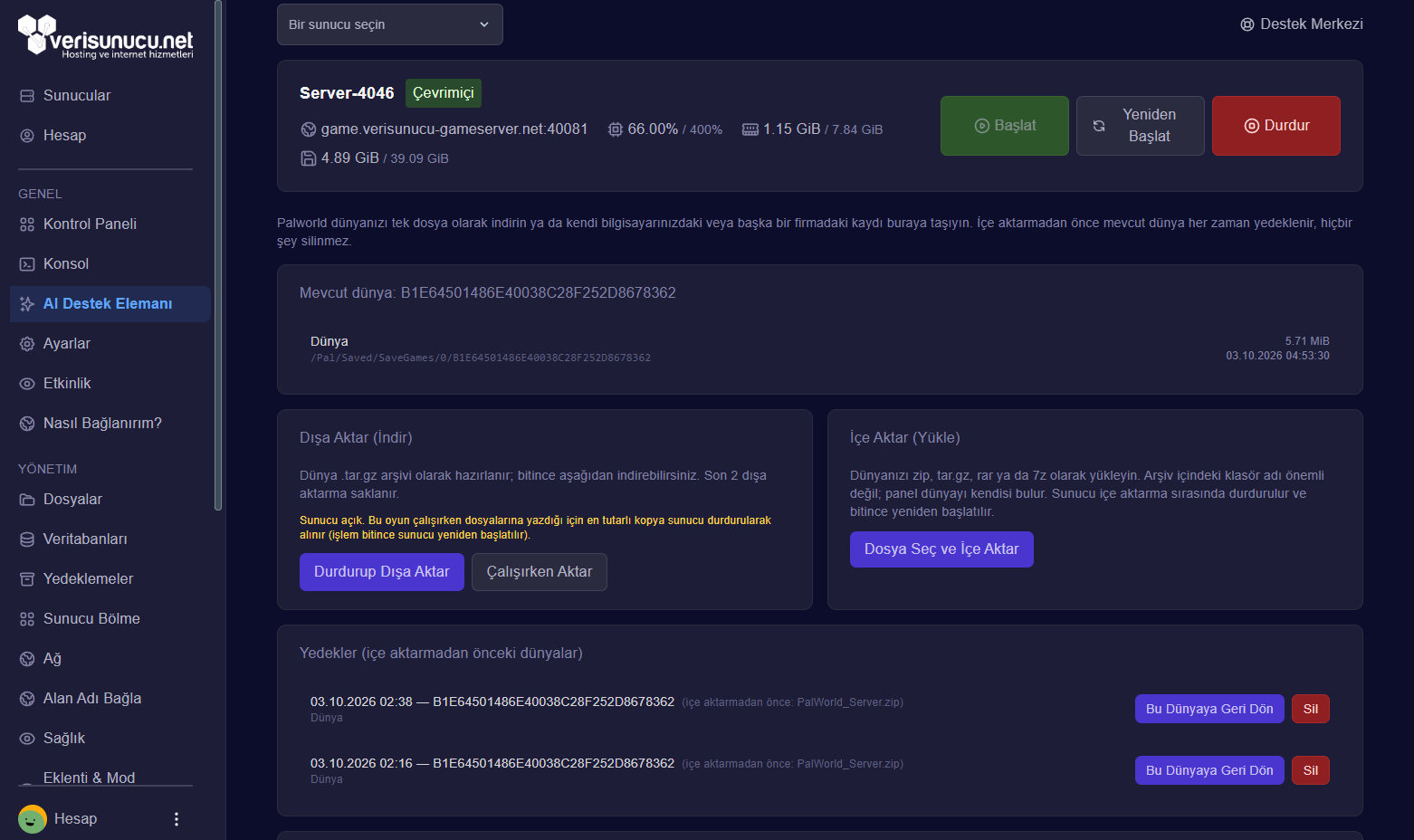Click the AI Destek Elemanı sparkle icon

[x=27, y=304]
